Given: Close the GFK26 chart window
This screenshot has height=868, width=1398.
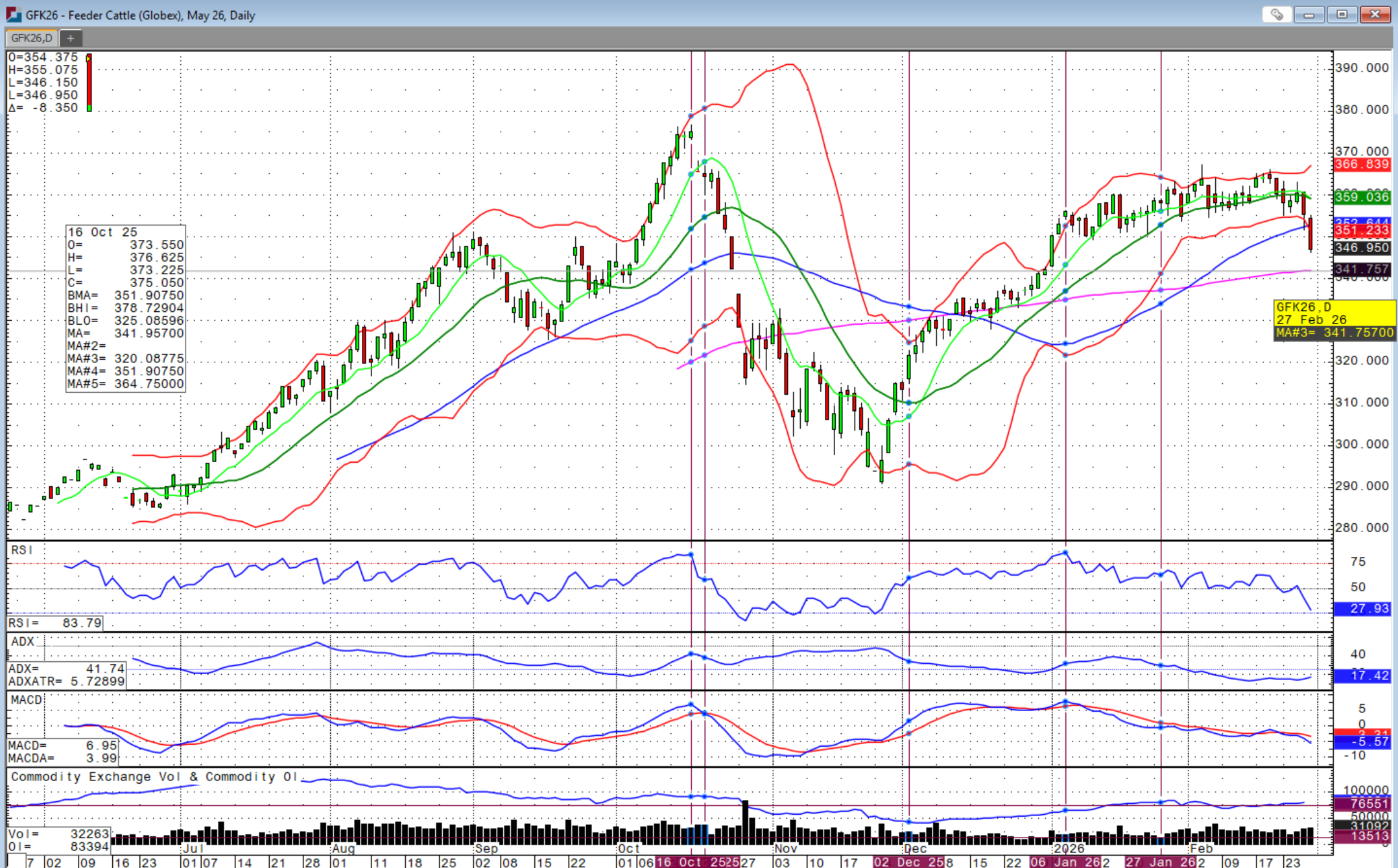Looking at the screenshot, I should [1374, 14].
